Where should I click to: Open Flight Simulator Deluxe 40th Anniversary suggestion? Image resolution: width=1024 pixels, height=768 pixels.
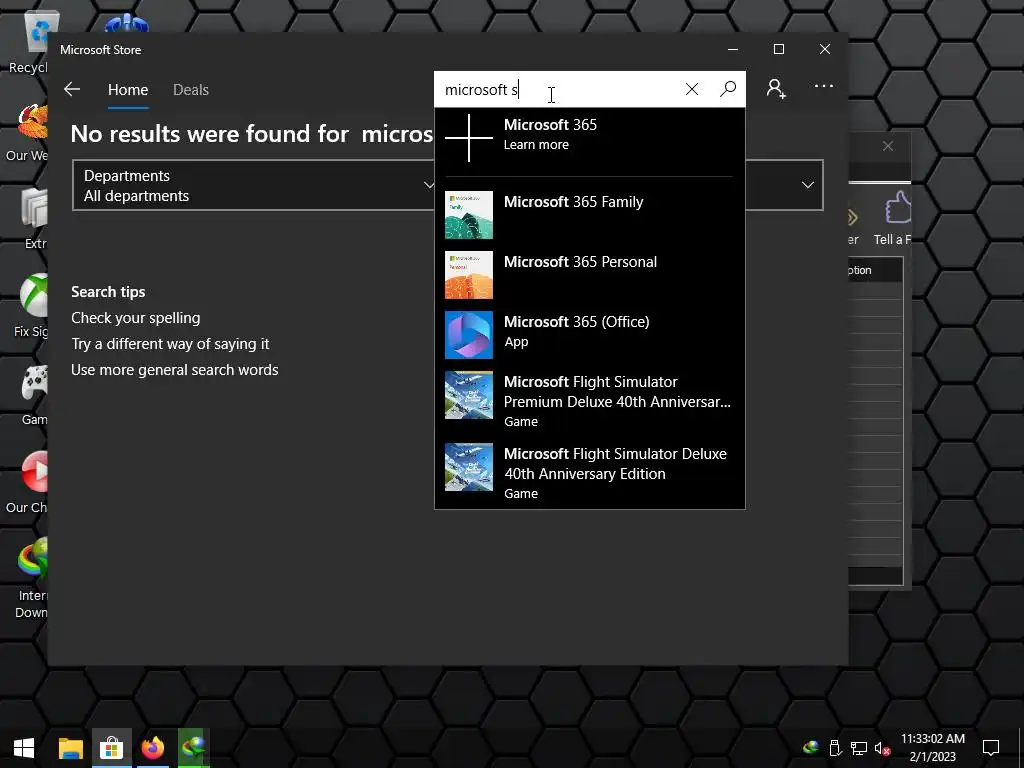pyautogui.click(x=590, y=473)
